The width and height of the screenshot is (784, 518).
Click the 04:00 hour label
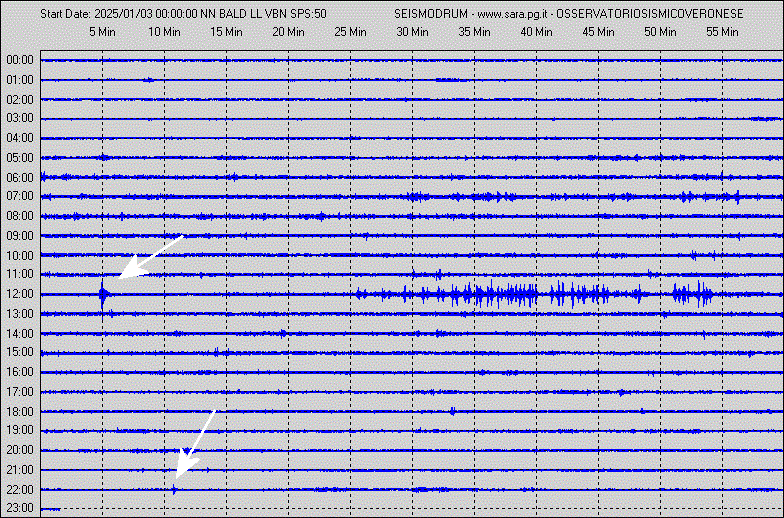pyautogui.click(x=20, y=138)
